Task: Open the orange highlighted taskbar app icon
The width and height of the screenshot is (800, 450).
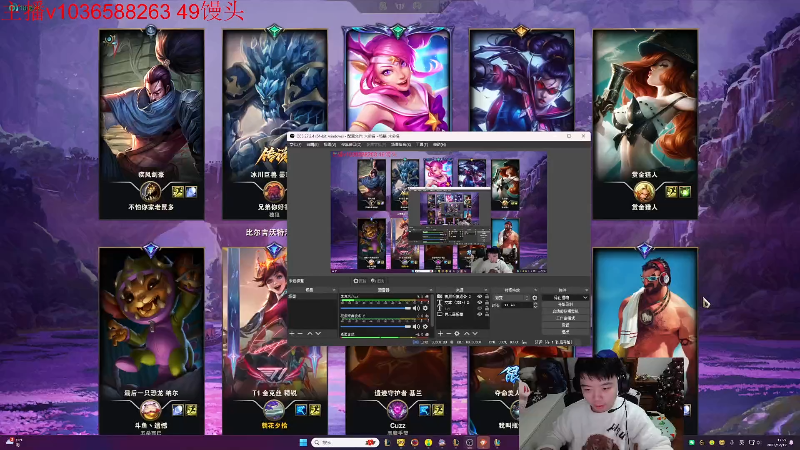Action: 483,442
